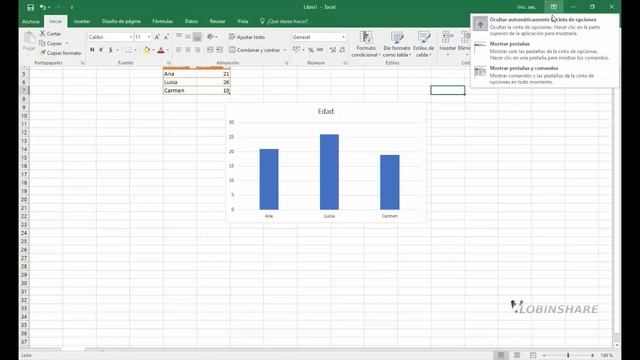Expand the font color arrow

(168, 50)
